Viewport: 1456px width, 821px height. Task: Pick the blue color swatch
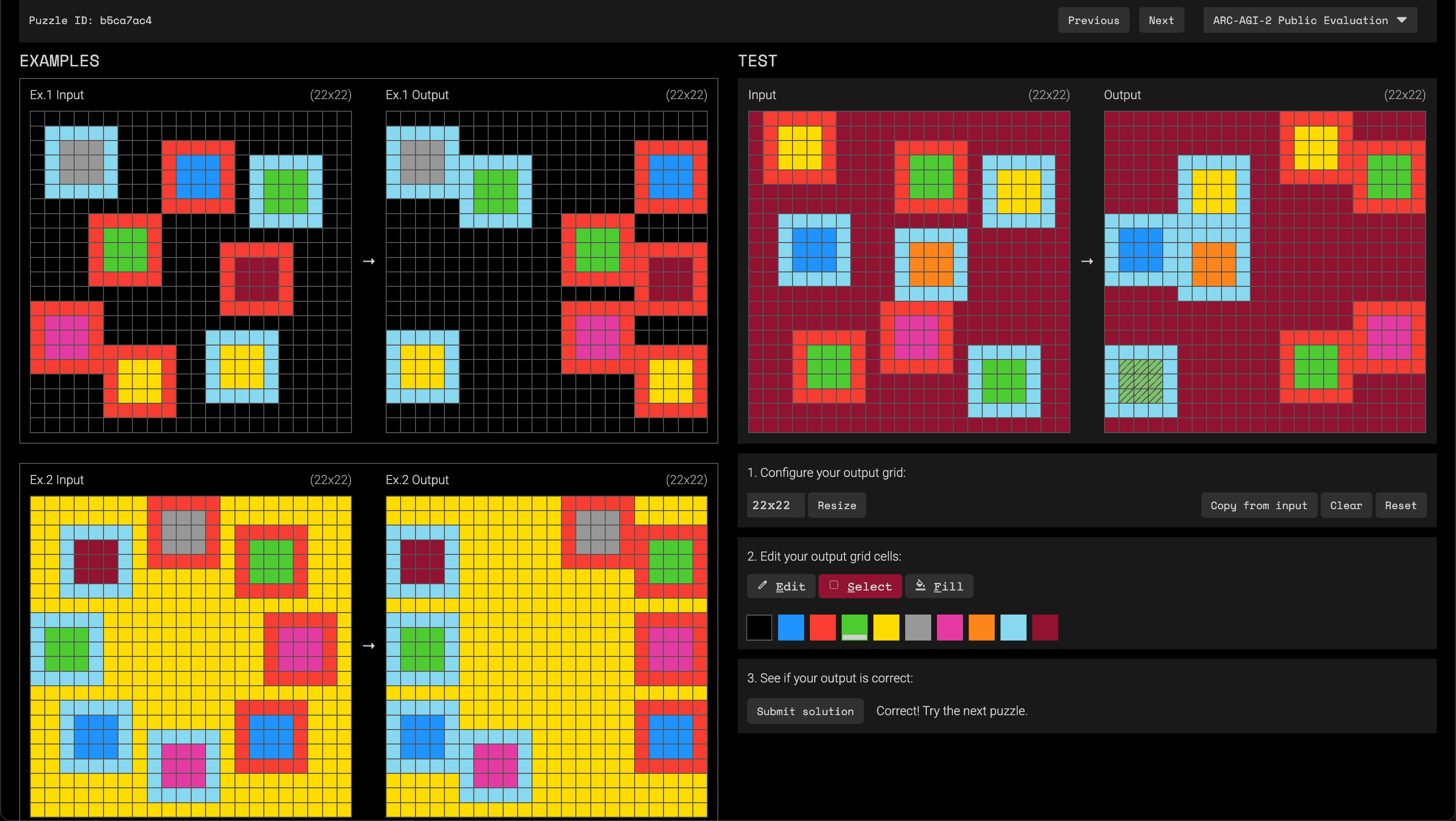(x=791, y=627)
